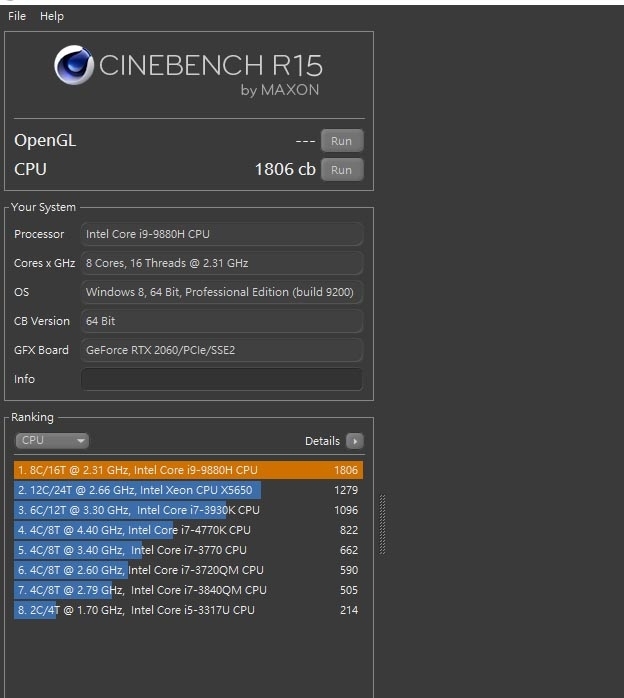This screenshot has width=624, height=698.
Task: Click the panel splitter grip handle
Action: point(382,524)
